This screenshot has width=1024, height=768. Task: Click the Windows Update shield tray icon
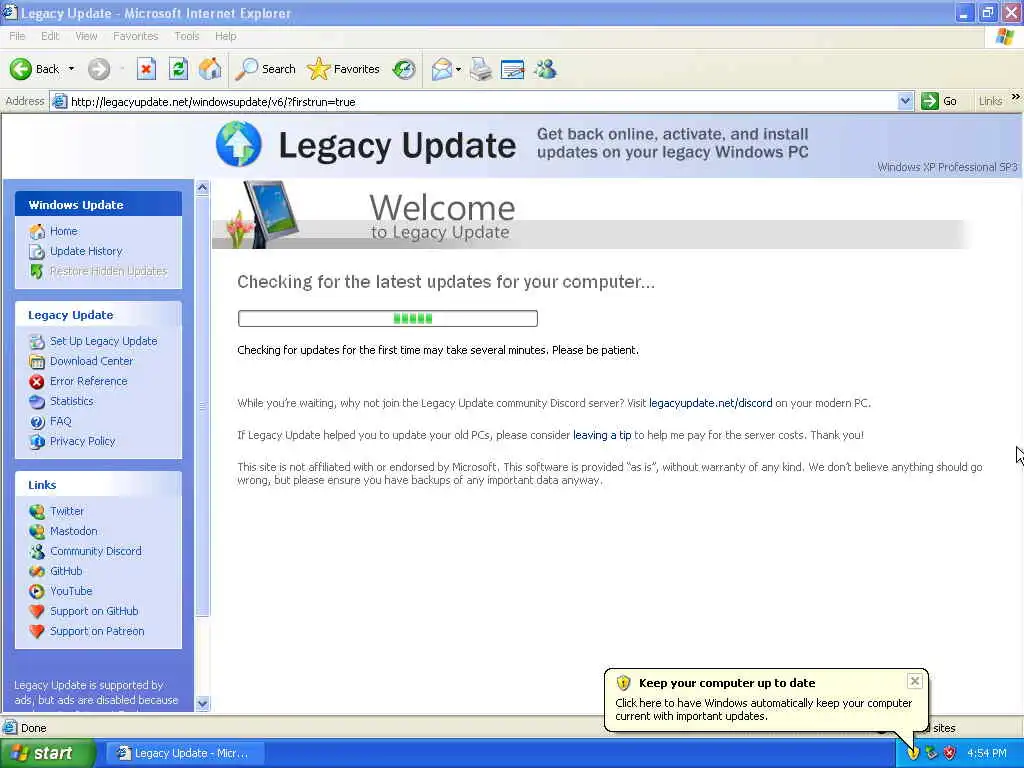[x=913, y=753]
